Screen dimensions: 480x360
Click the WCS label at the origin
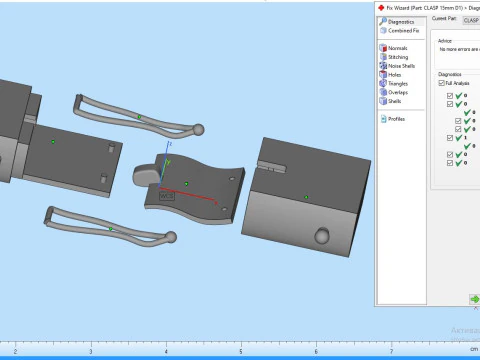(166, 196)
